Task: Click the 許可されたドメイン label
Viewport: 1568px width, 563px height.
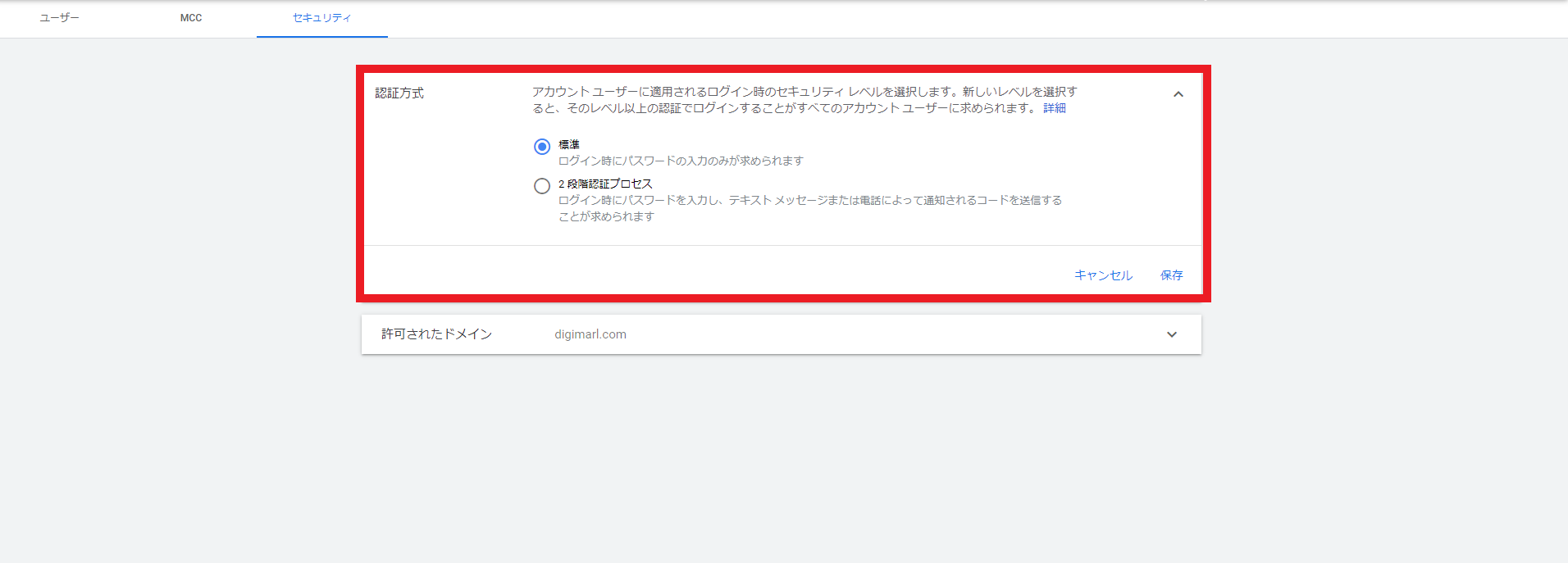Action: tap(436, 334)
